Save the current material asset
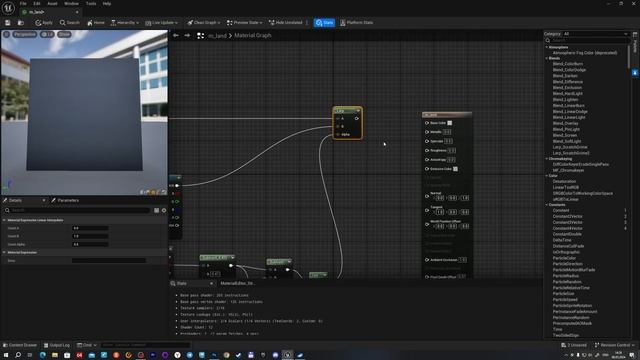The width and height of the screenshot is (640, 360). click(7, 23)
